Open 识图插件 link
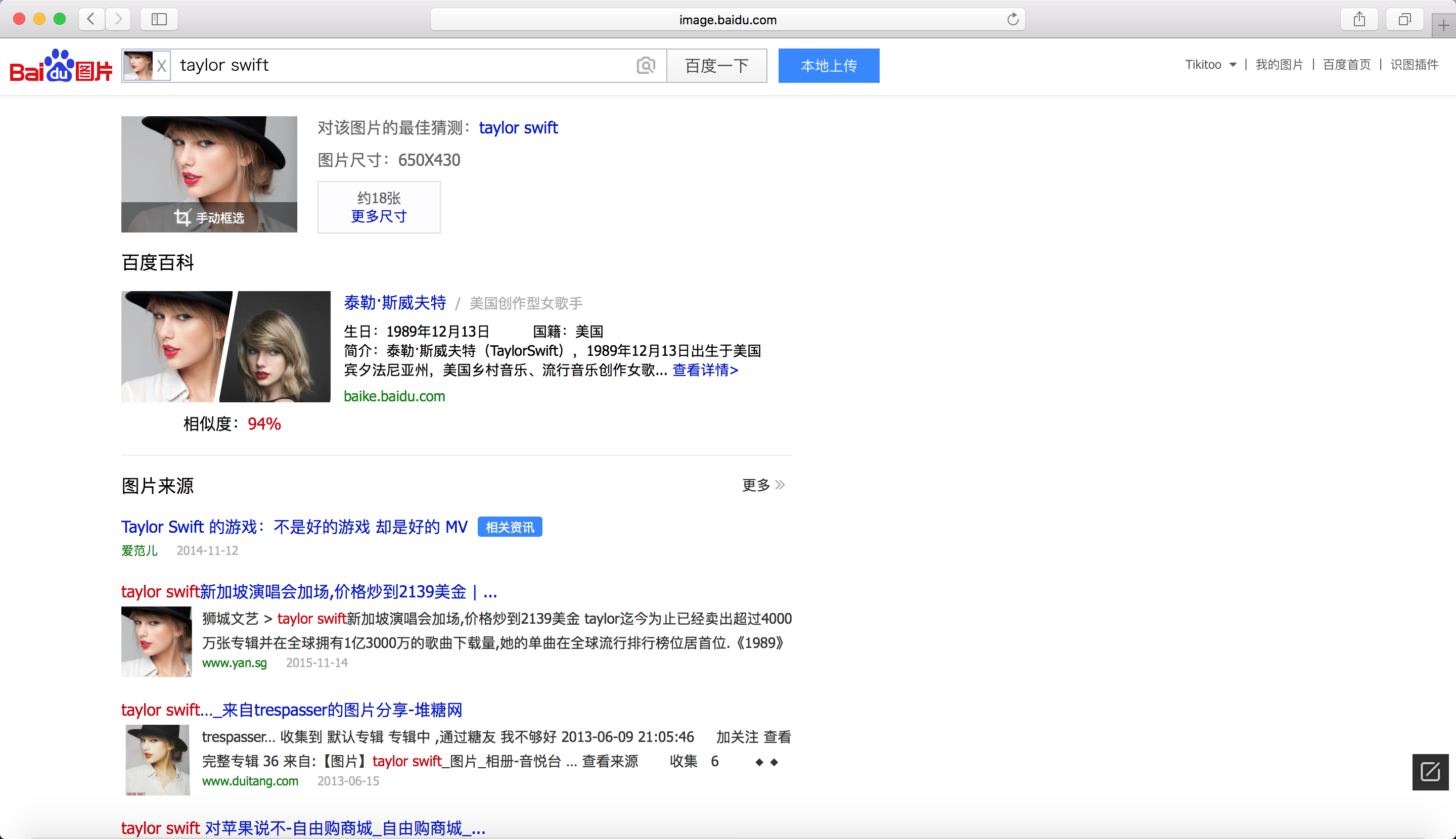 tap(1414, 65)
